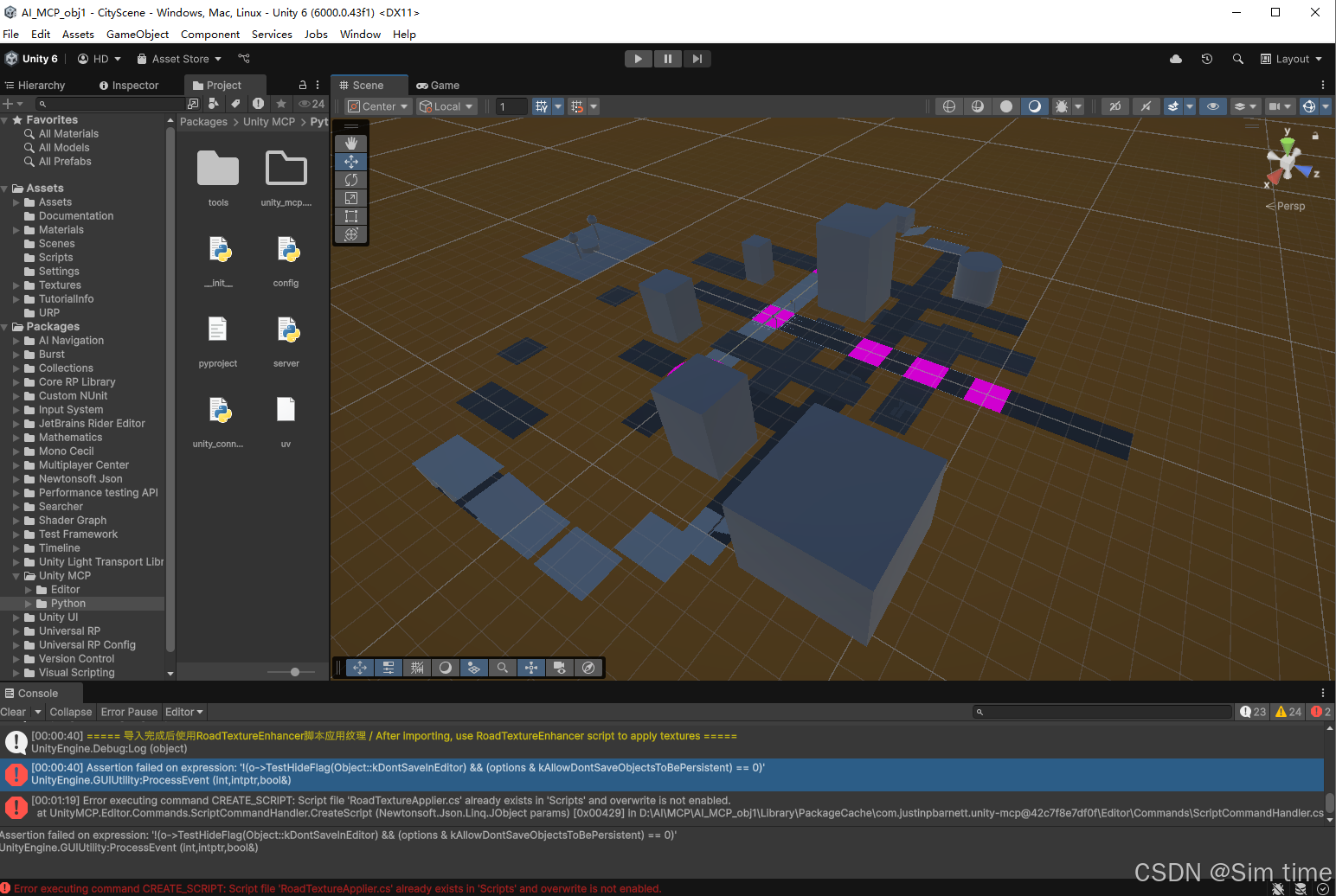Screen dimensions: 1336x896
Task: Open the Unity Cloud icon
Action: click(x=1176, y=59)
